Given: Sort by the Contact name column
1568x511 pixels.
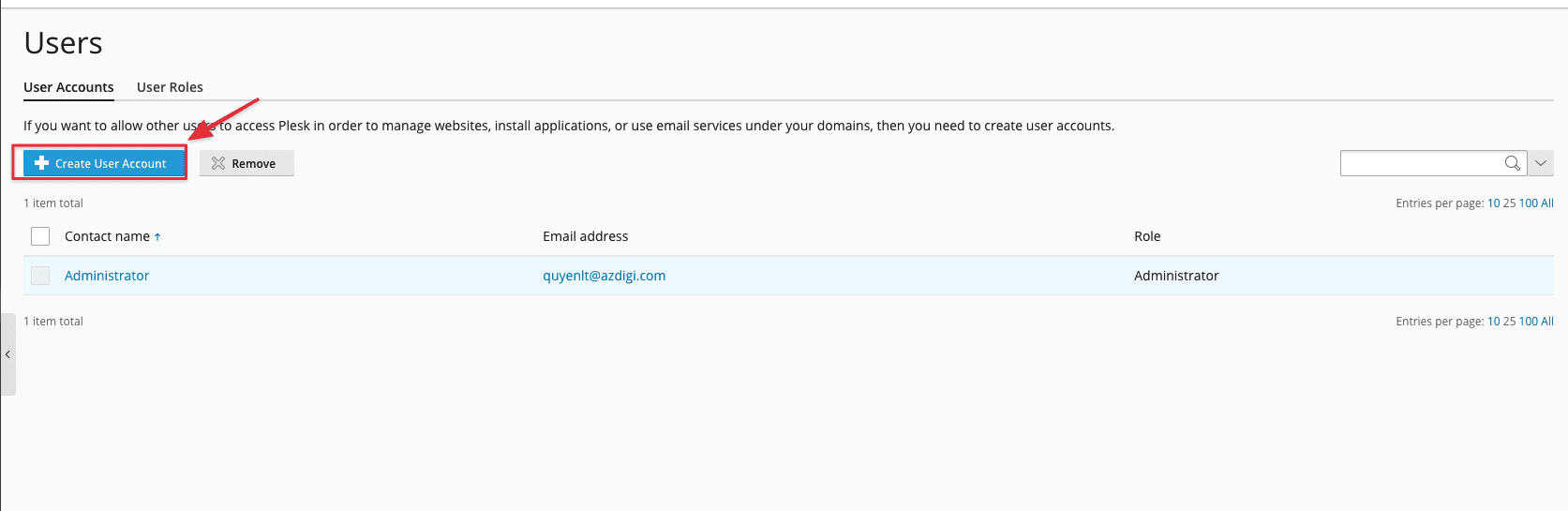Looking at the screenshot, I should click(108, 236).
